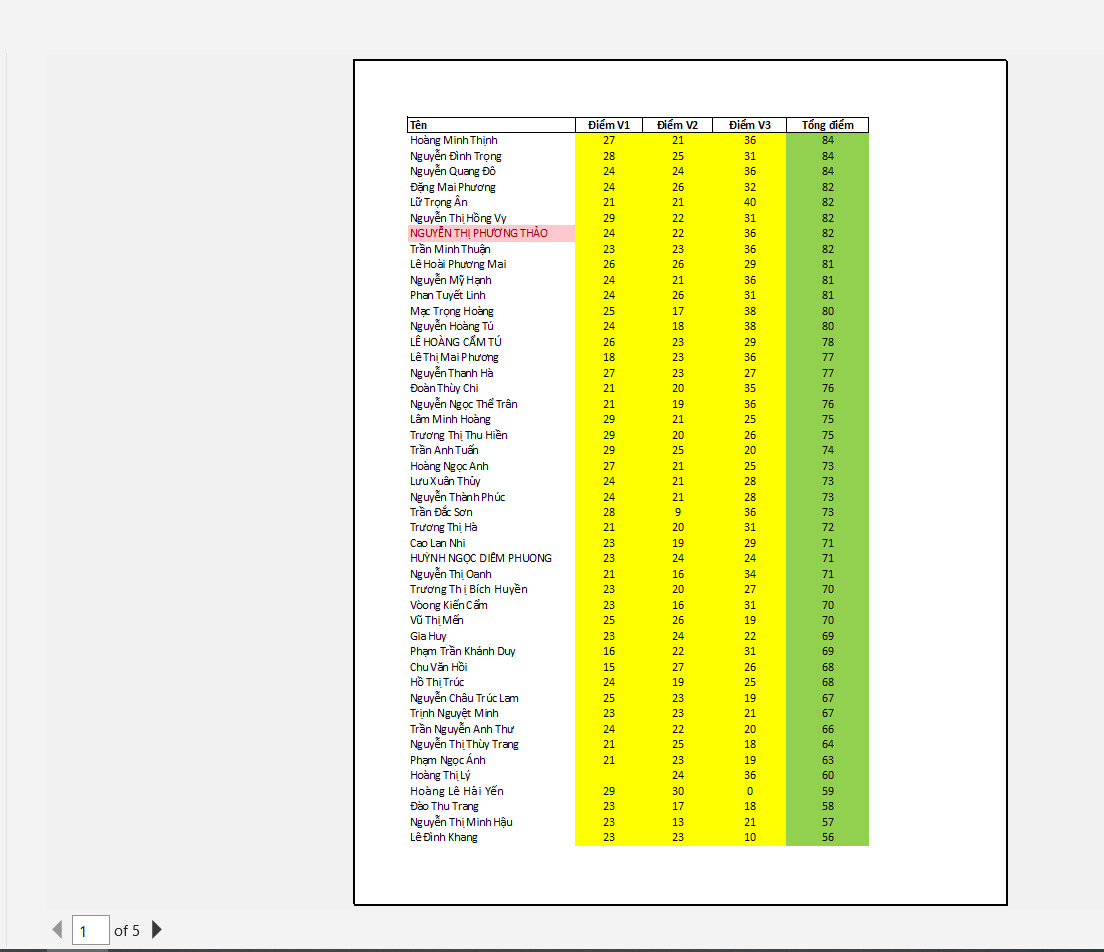Select the name 'Nguyễn Thị Oanh'
1104x952 pixels.
point(451,574)
